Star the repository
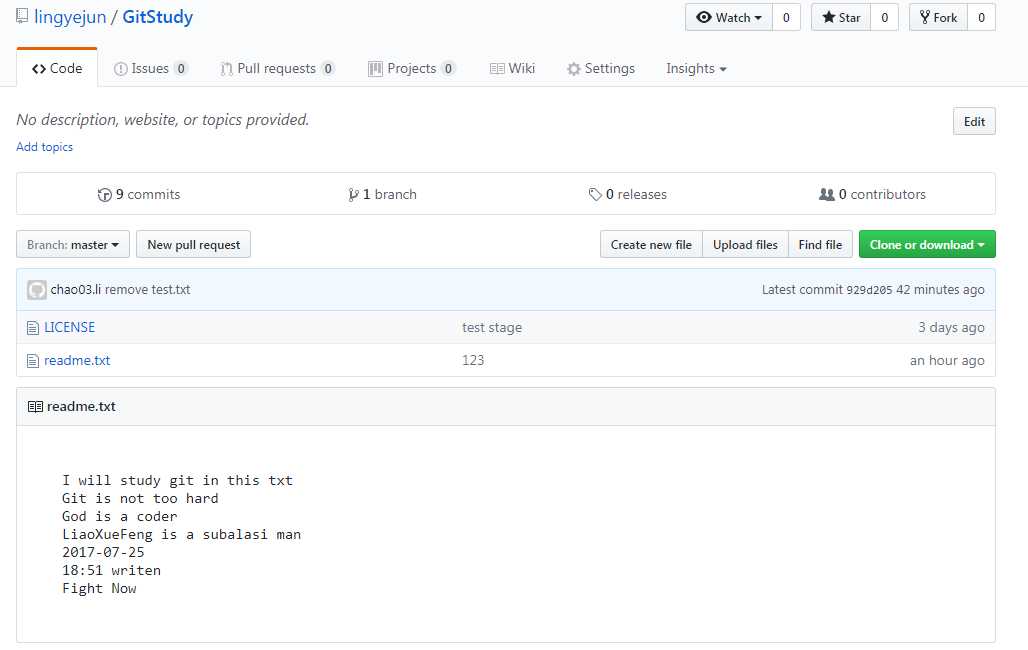1028x650 pixels. tap(841, 18)
